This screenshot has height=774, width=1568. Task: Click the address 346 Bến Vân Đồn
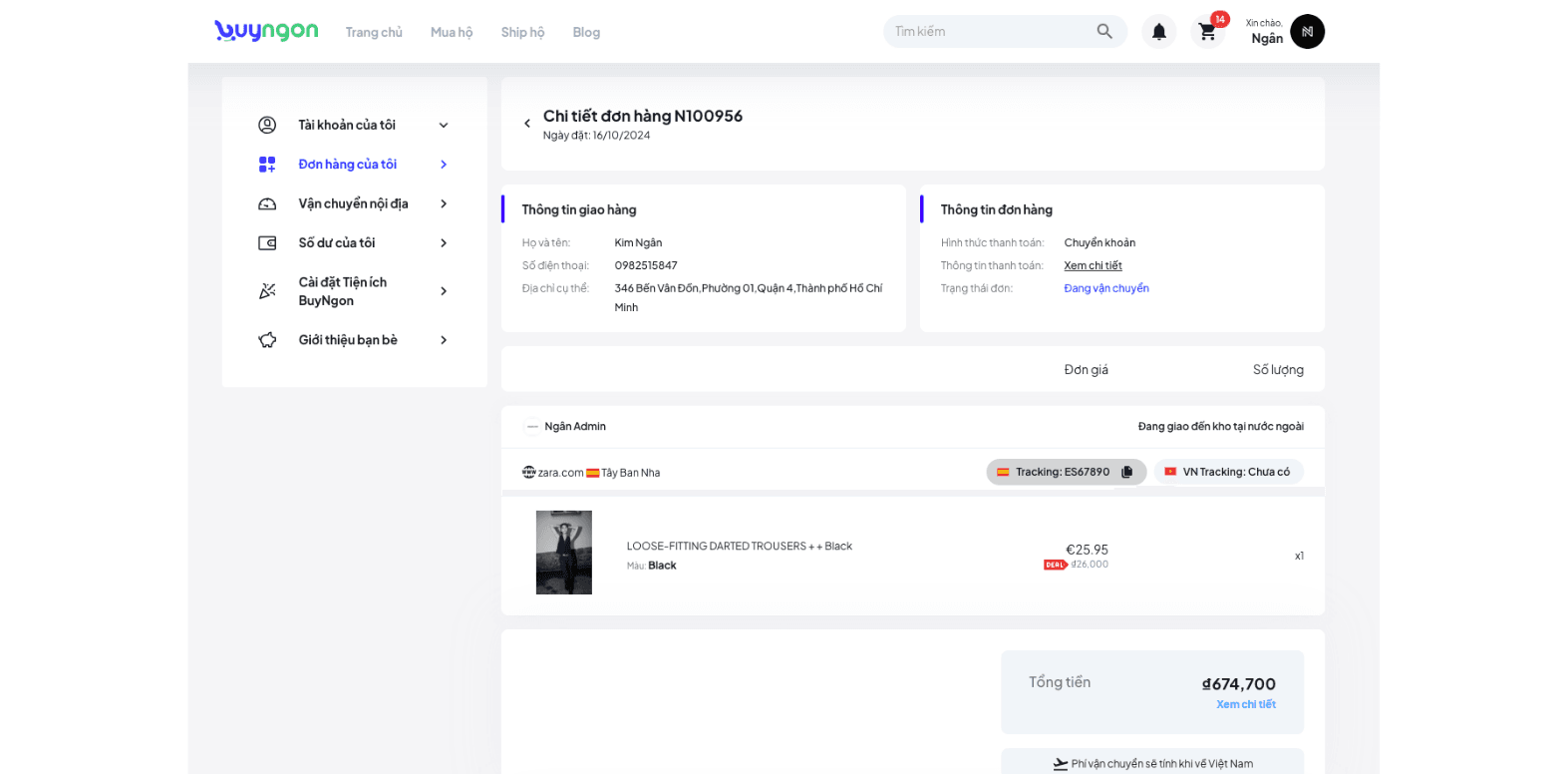click(749, 297)
